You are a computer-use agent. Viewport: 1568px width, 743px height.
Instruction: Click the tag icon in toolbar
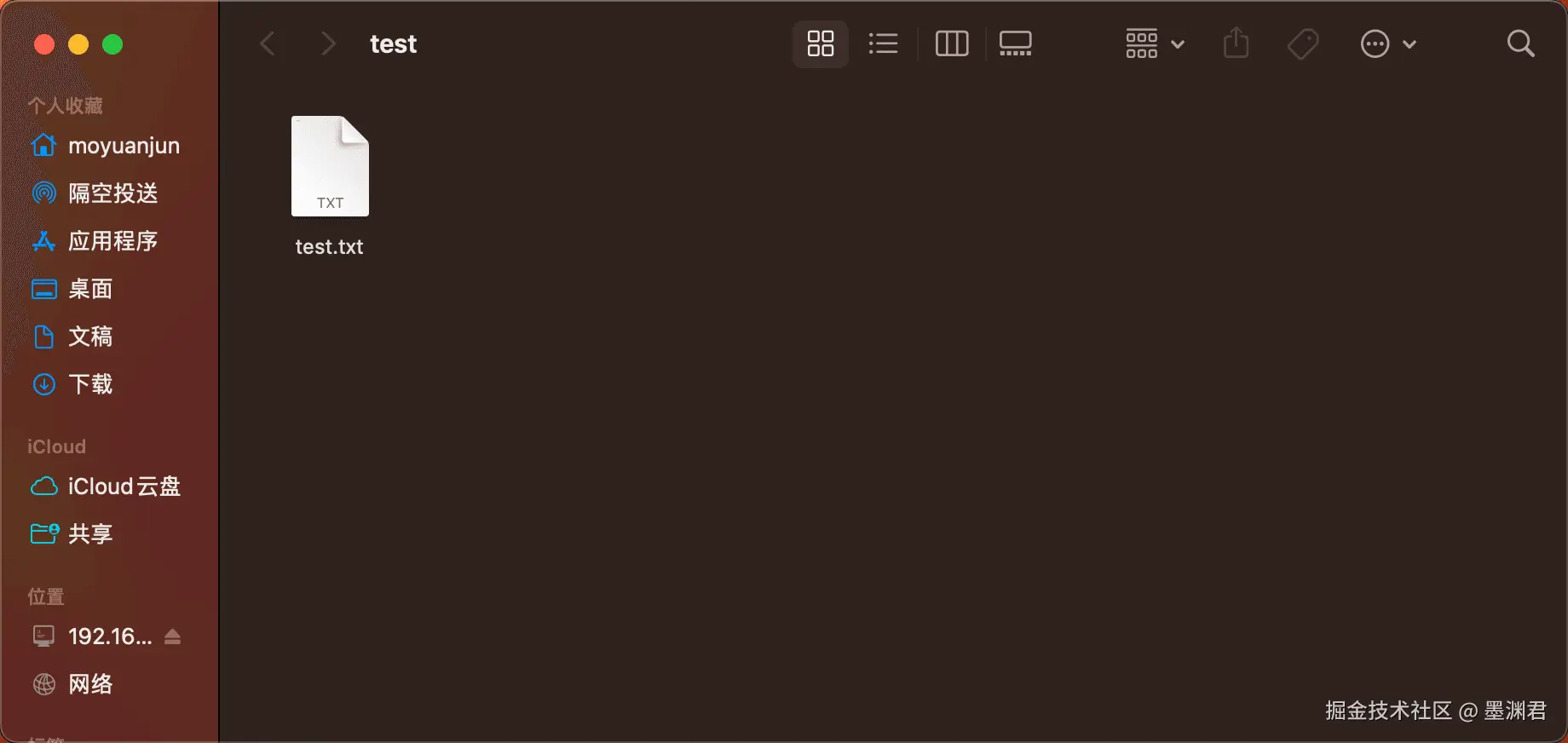click(1303, 43)
